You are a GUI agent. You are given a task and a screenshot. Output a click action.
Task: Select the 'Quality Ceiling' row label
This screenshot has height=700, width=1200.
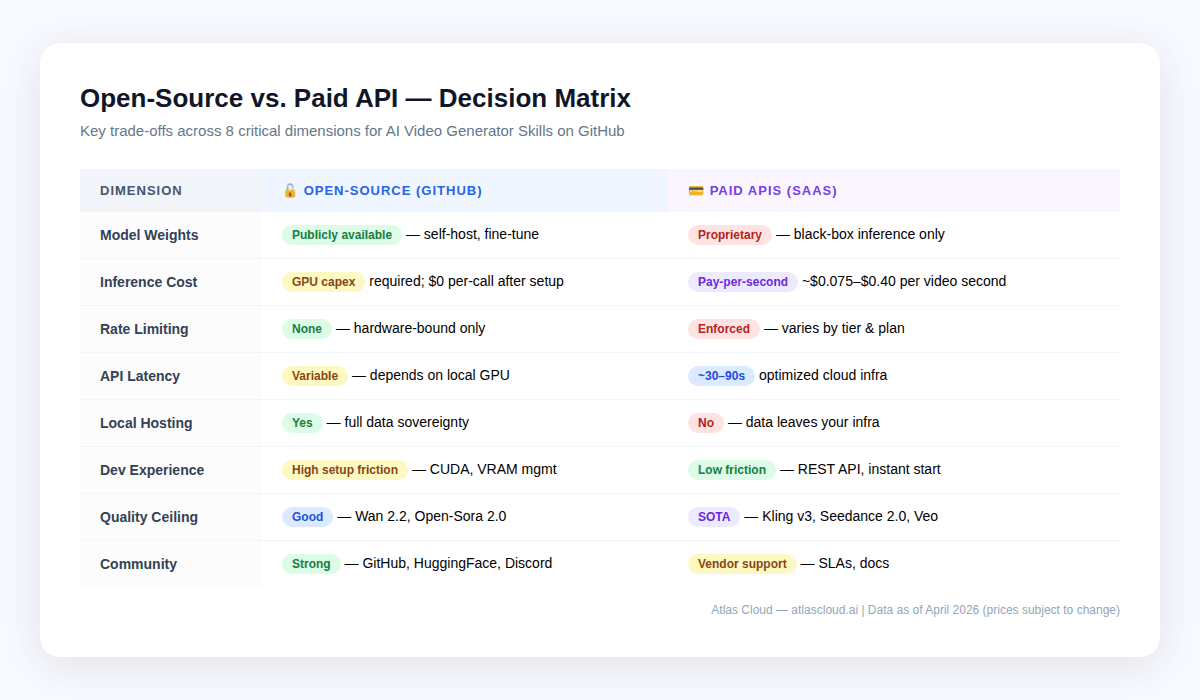click(x=149, y=517)
